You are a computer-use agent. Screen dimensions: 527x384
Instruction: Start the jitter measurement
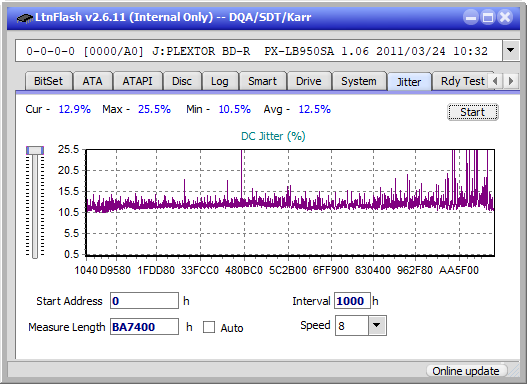pos(473,112)
